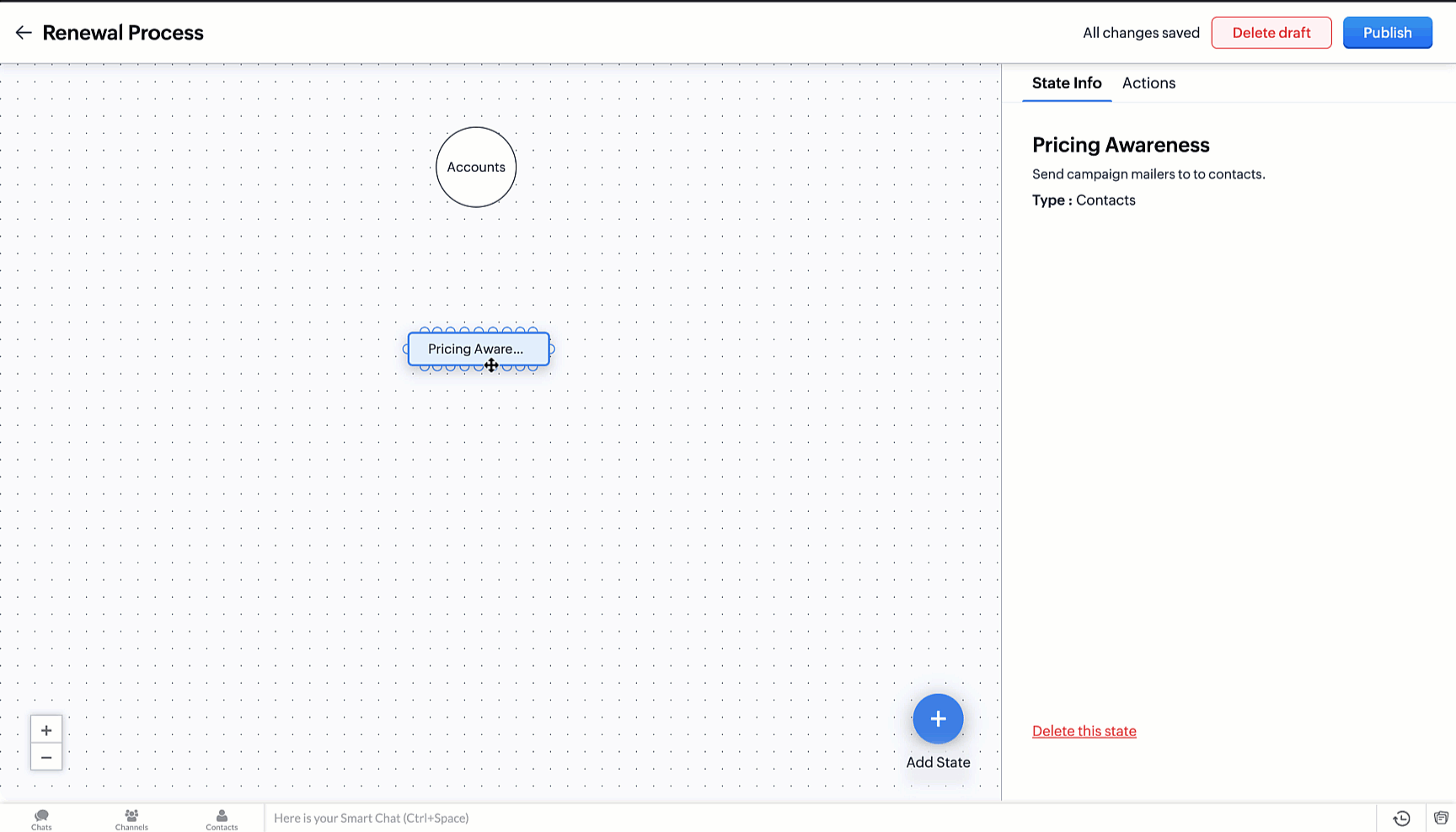This screenshot has height=832, width=1456.
Task: Click the sticky notes icon at bottom right
Action: (x=1441, y=819)
